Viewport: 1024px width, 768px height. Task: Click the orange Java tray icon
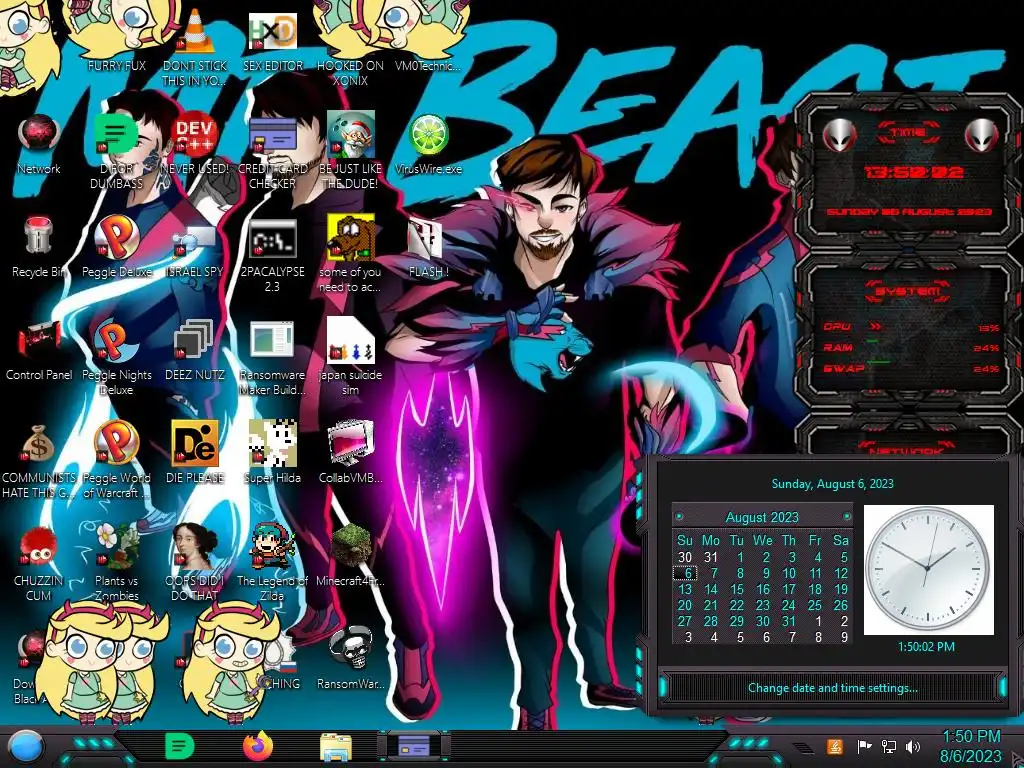[835, 746]
